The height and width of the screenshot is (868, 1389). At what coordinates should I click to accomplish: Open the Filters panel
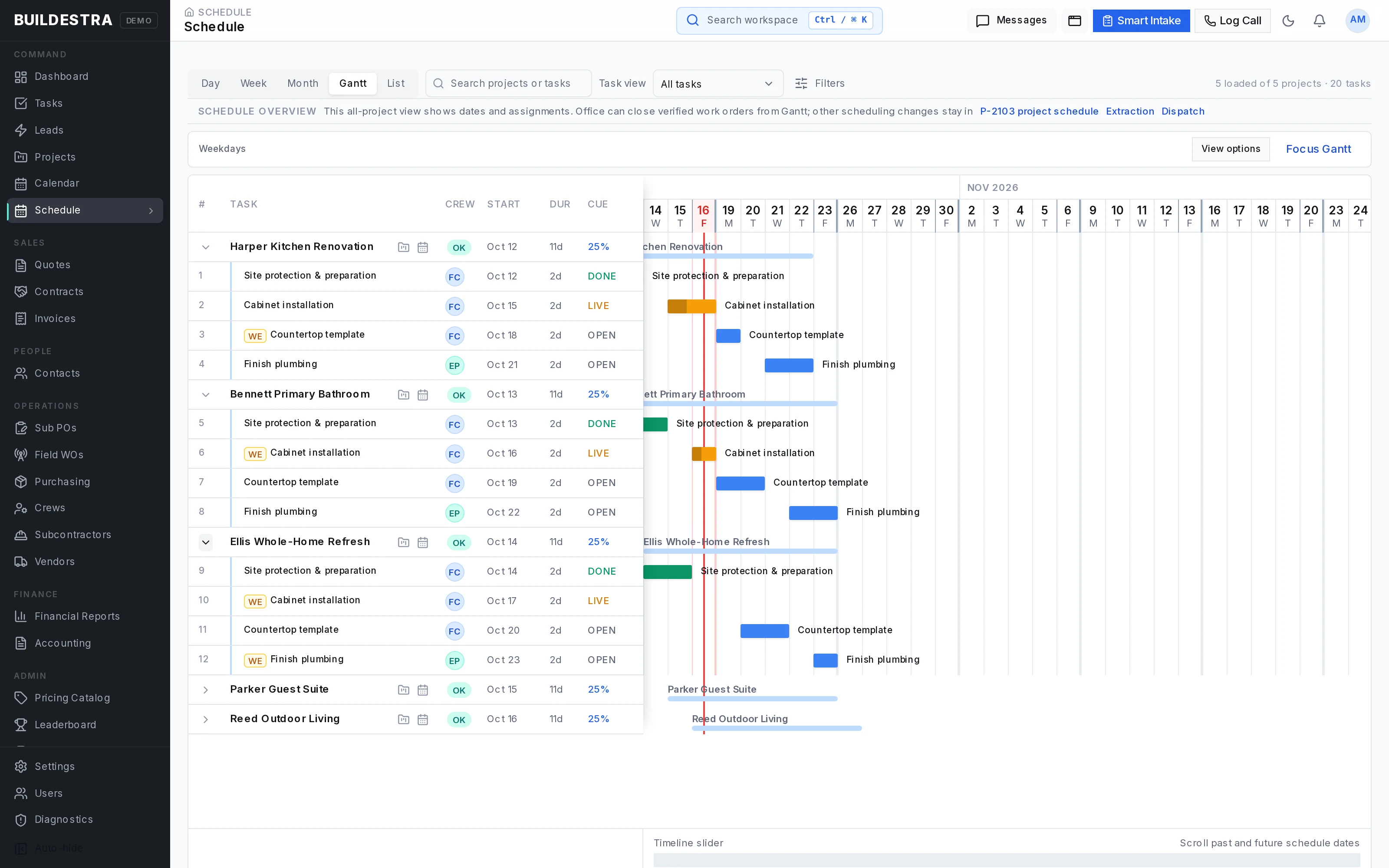pyautogui.click(x=820, y=84)
